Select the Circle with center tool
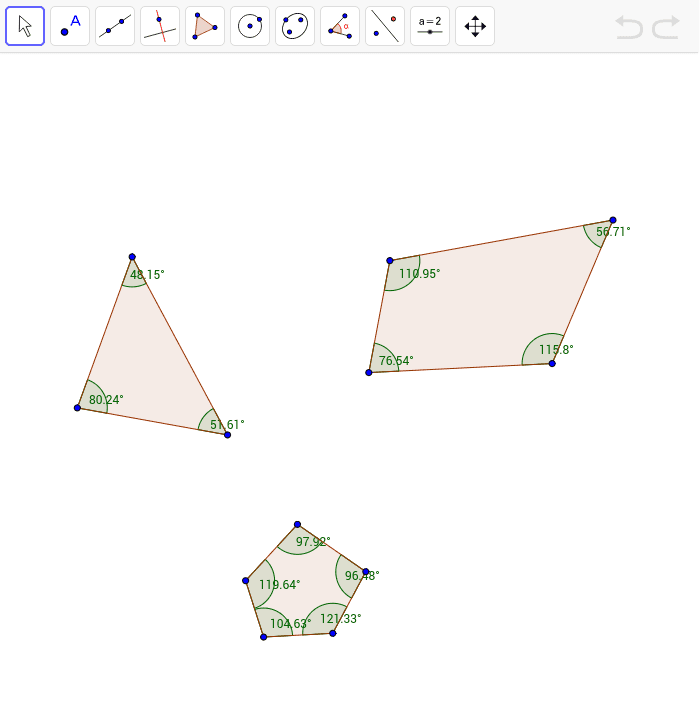 [x=250, y=26]
